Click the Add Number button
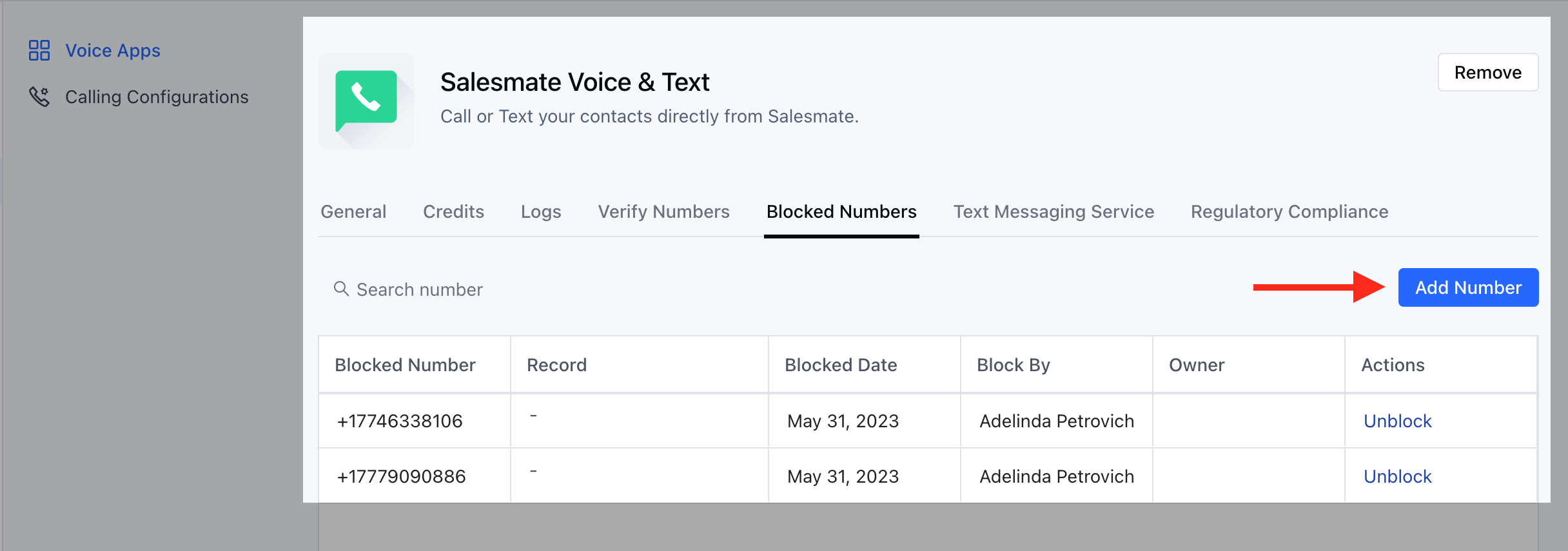This screenshot has height=551, width=1568. (1468, 287)
